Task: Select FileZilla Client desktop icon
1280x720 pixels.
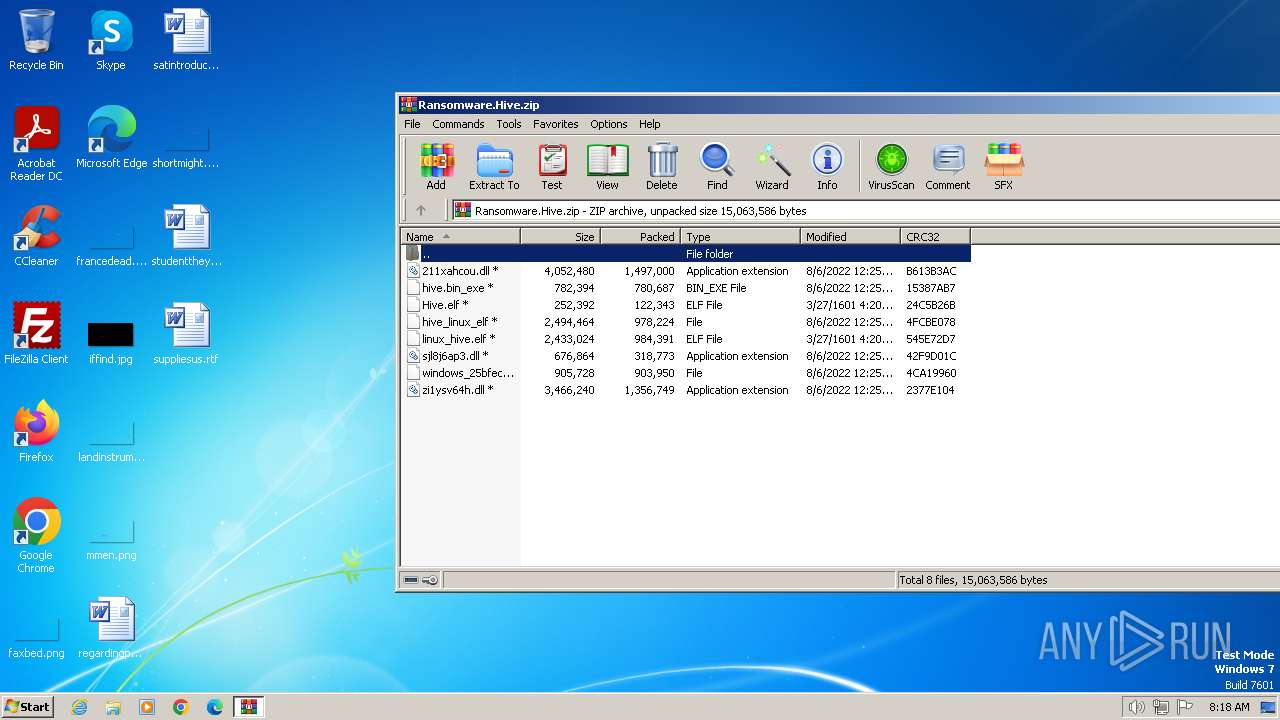Action: pos(36,334)
